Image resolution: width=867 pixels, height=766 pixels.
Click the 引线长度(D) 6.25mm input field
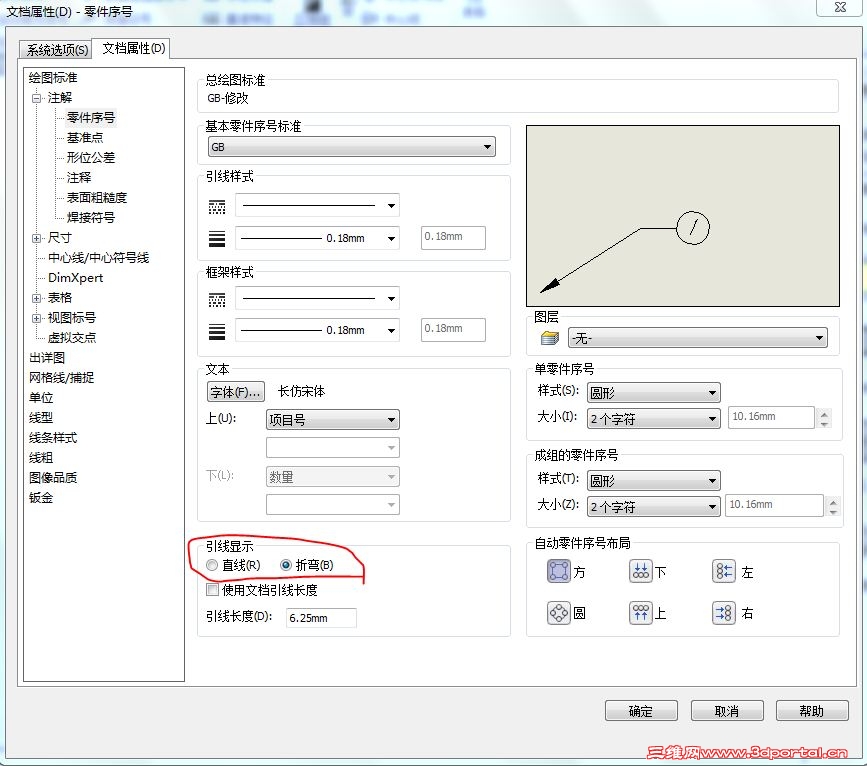(x=321, y=618)
